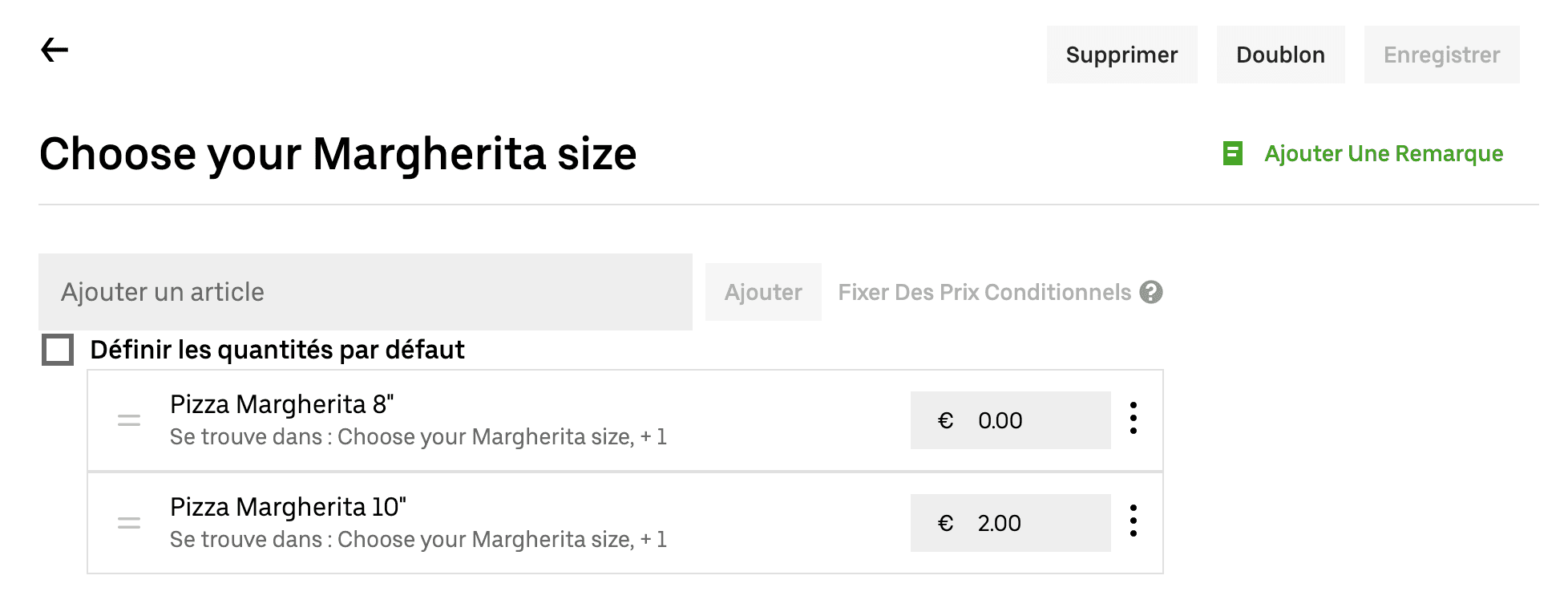
Task: Open Fixer Des Prix Conditionnels
Action: (x=984, y=292)
